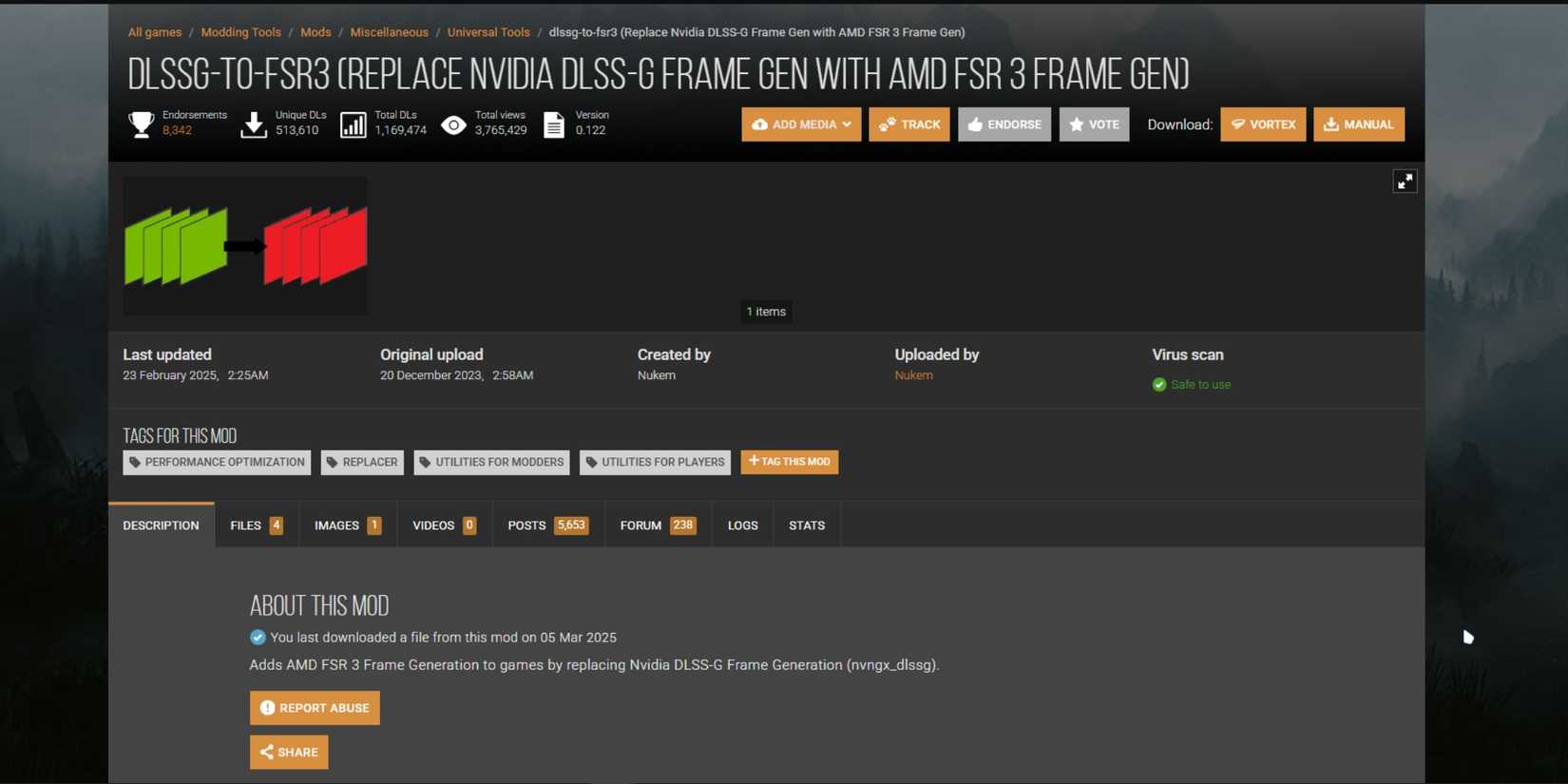Click the Performance Optimization tag
This screenshot has height=784, width=1568.
point(217,463)
